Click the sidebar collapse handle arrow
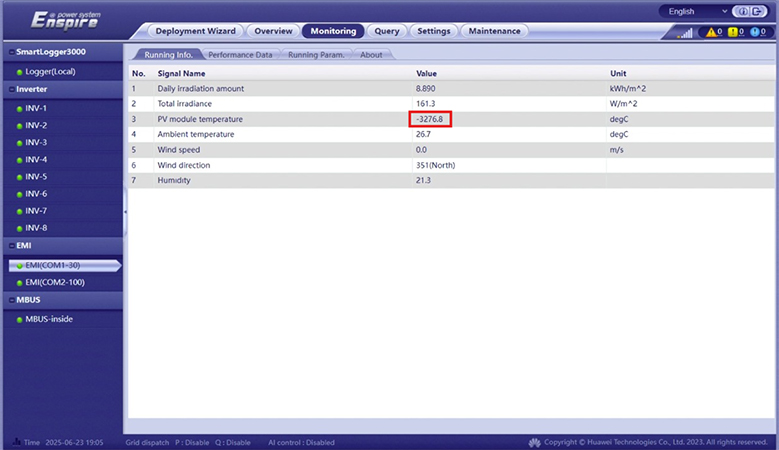The width and height of the screenshot is (779, 450). pos(125,211)
